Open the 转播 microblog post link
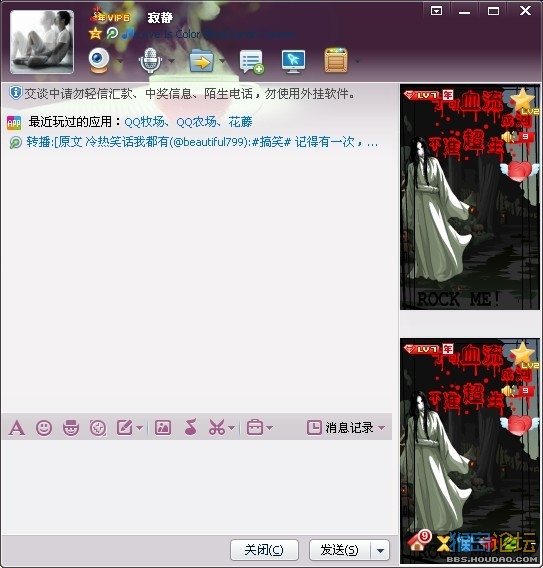This screenshot has height=568, width=543. 202,142
